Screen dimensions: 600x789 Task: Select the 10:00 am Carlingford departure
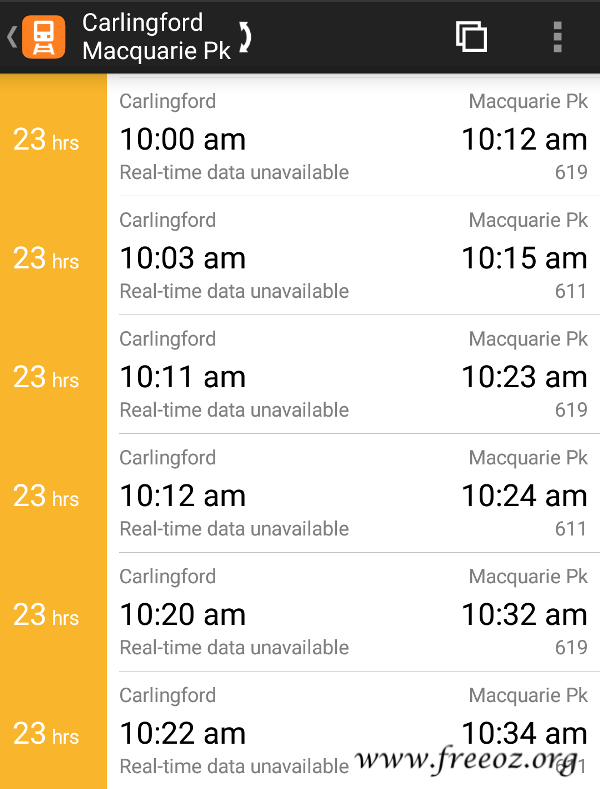point(353,136)
